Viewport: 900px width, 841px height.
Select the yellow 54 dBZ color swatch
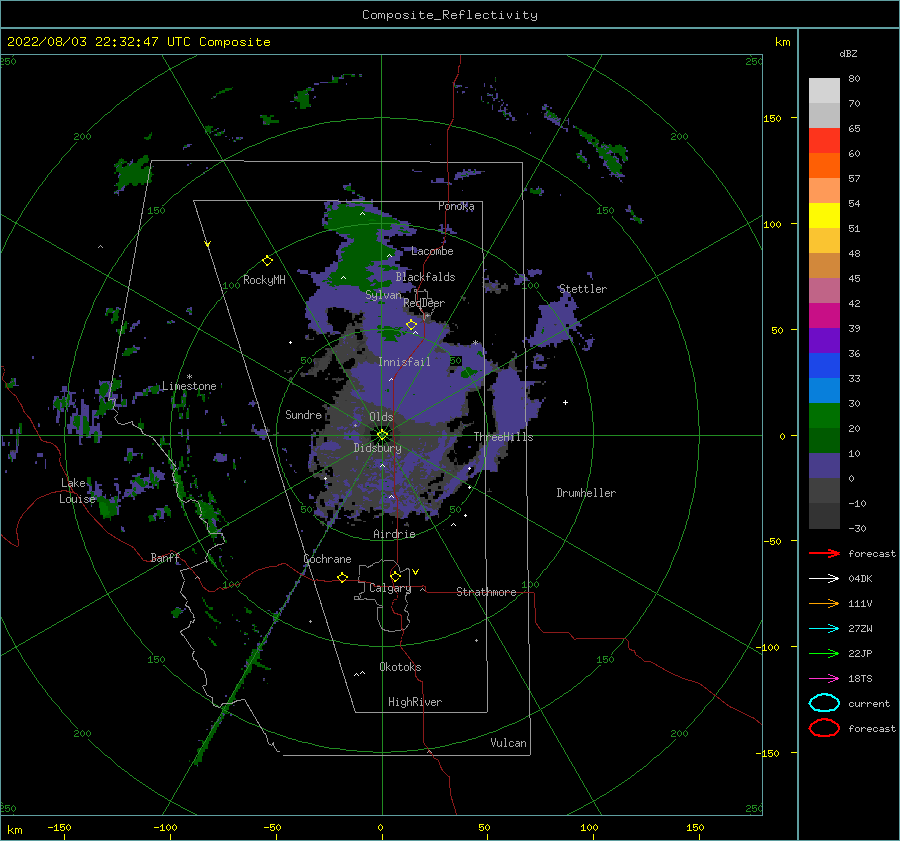tap(824, 216)
